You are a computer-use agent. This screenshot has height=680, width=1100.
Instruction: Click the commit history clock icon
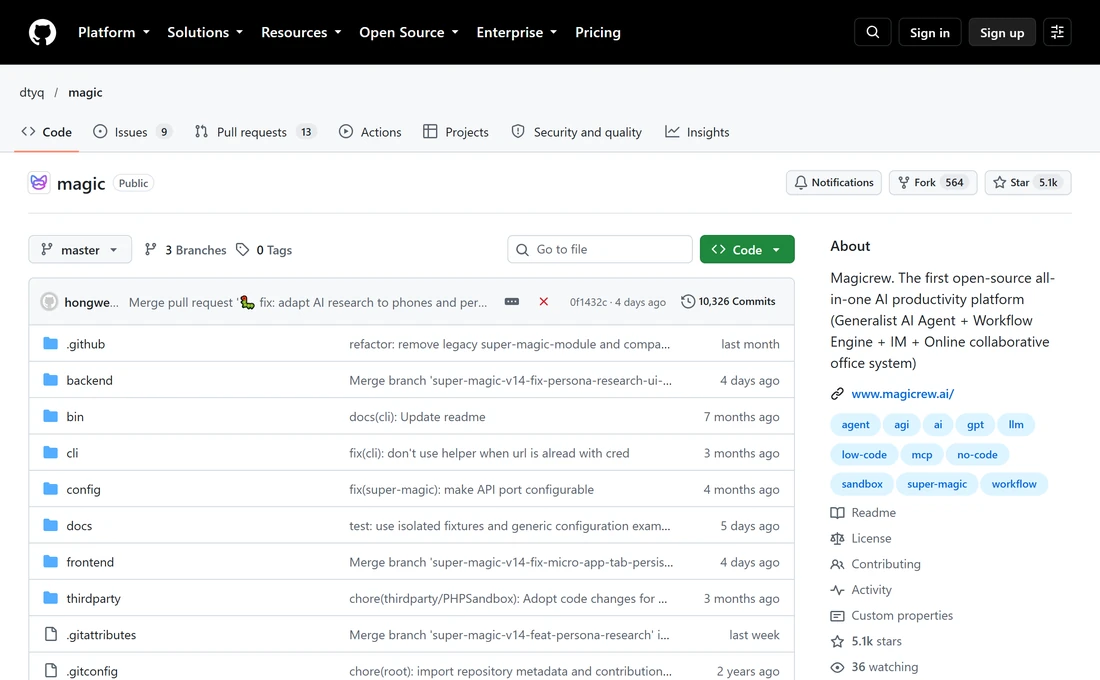688,302
